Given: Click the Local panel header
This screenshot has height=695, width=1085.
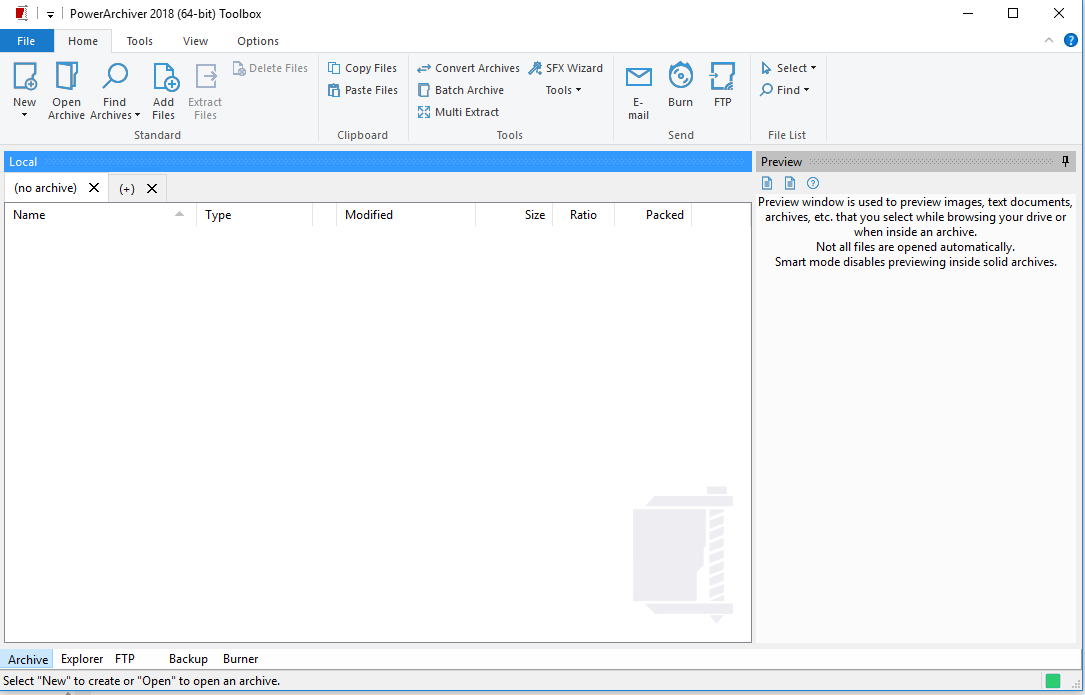Looking at the screenshot, I should click(x=378, y=161).
